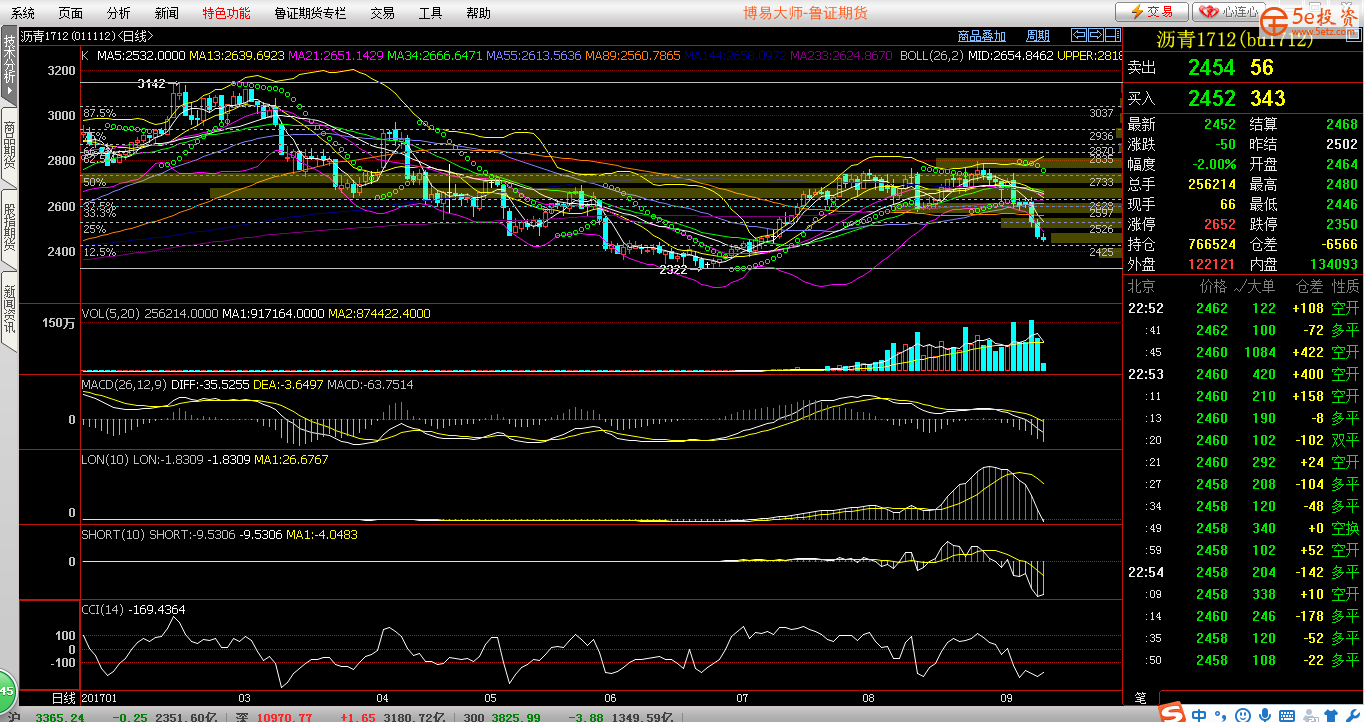The width and height of the screenshot is (1364, 722).
Task: Click the smiley emoji icon
Action: (1241, 715)
